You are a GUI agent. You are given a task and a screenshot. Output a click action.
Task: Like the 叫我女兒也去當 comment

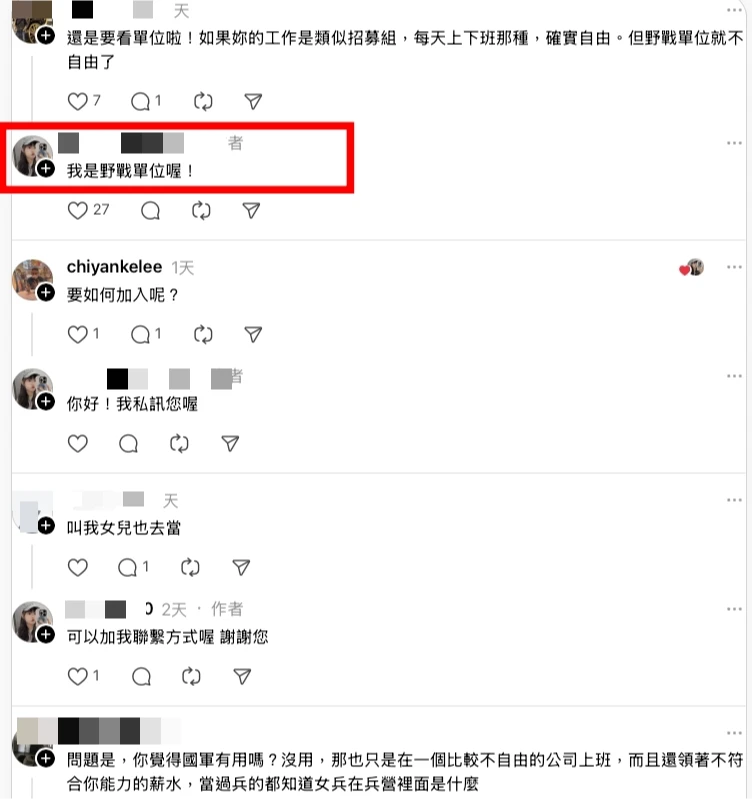pyautogui.click(x=77, y=567)
